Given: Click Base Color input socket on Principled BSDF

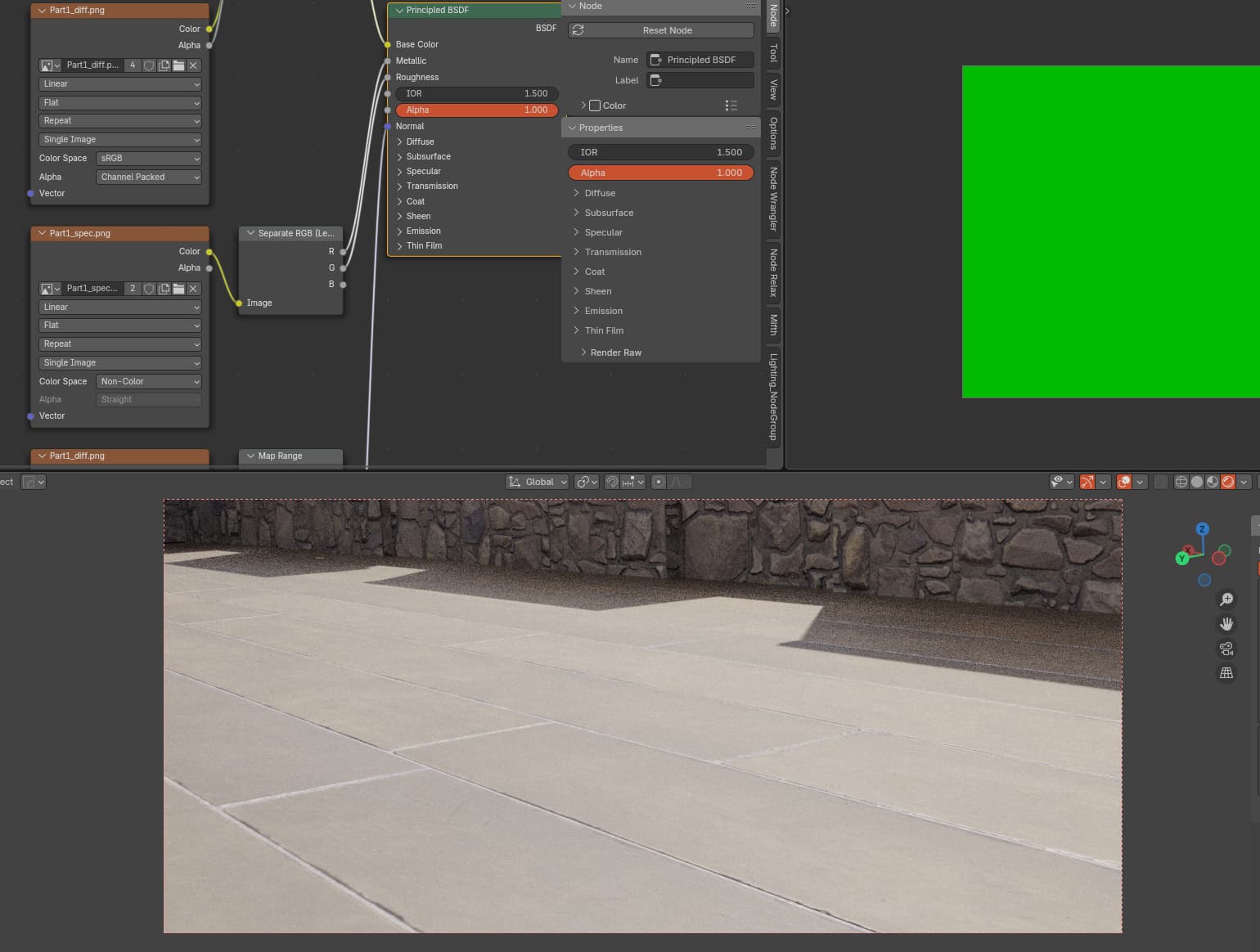Looking at the screenshot, I should (x=388, y=45).
